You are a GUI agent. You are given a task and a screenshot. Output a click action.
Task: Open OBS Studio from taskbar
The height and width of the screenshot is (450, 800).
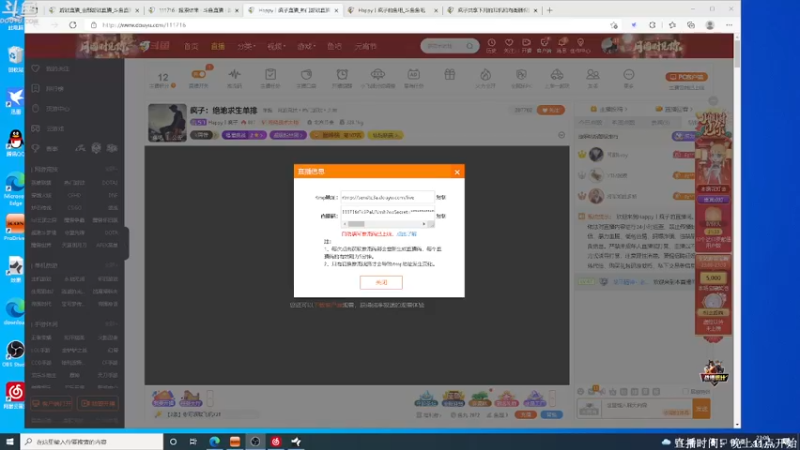[x=255, y=441]
